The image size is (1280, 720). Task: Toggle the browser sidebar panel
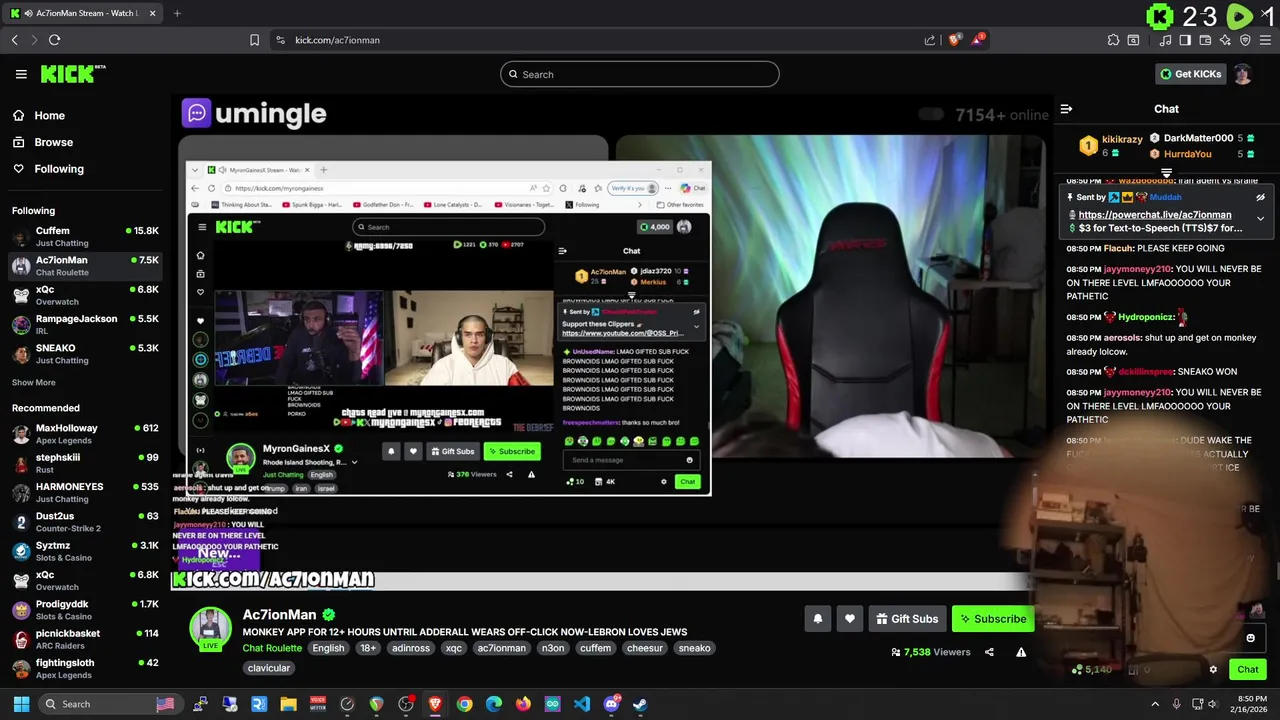click(1185, 40)
